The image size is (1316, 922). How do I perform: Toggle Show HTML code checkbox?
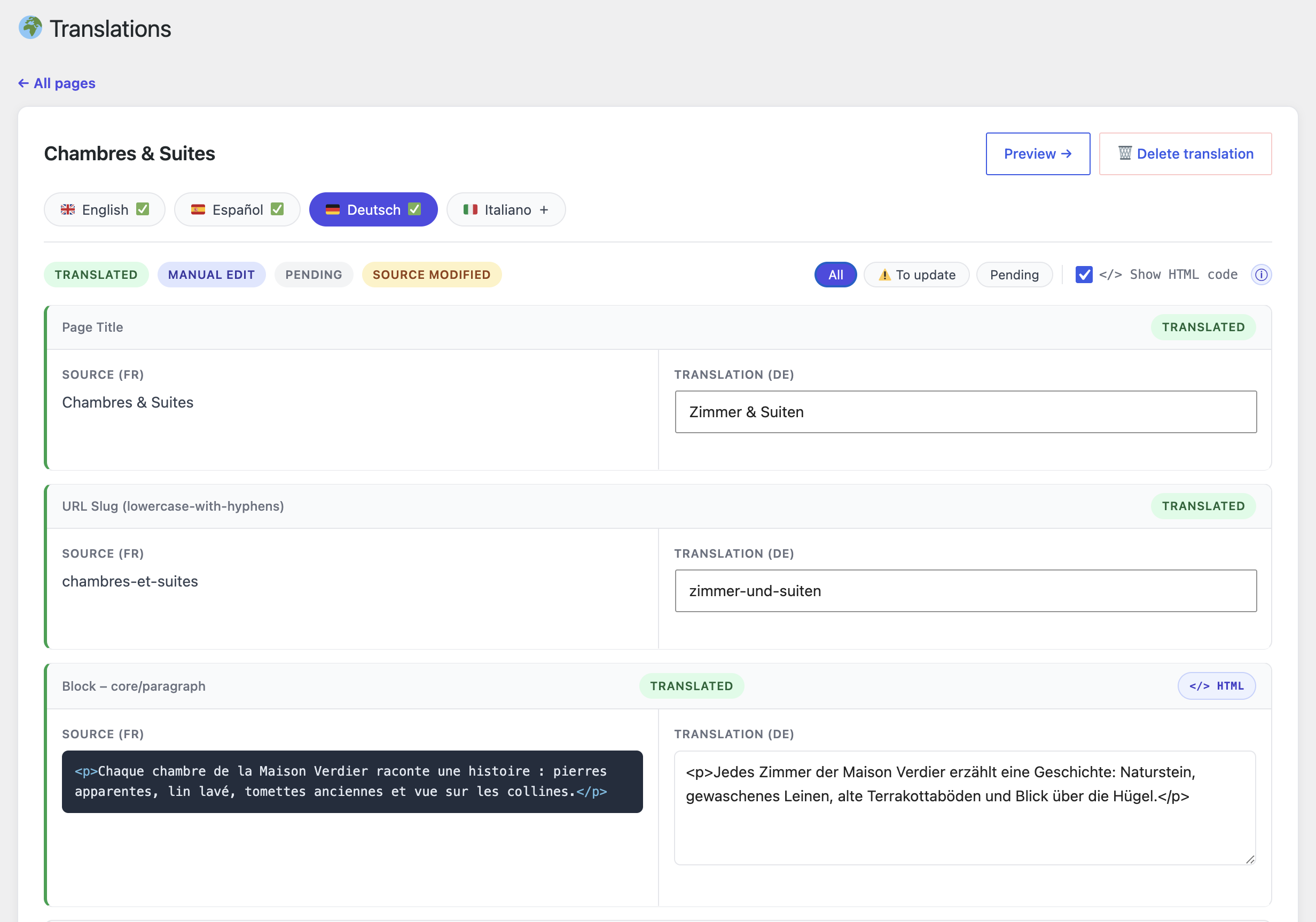pos(1084,275)
